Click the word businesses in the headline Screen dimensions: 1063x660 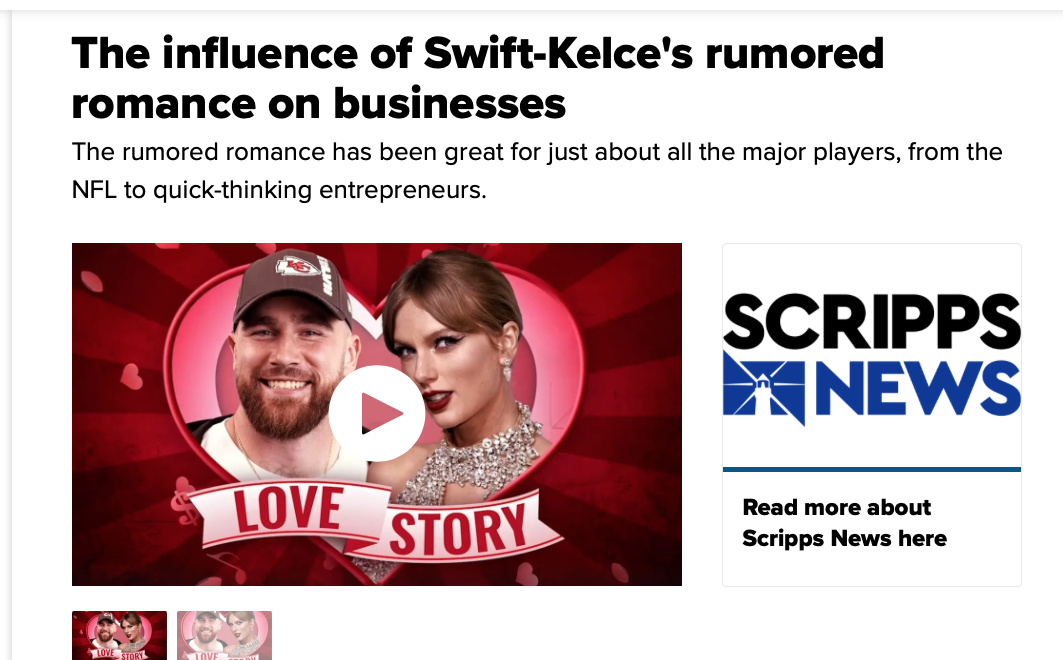click(449, 104)
